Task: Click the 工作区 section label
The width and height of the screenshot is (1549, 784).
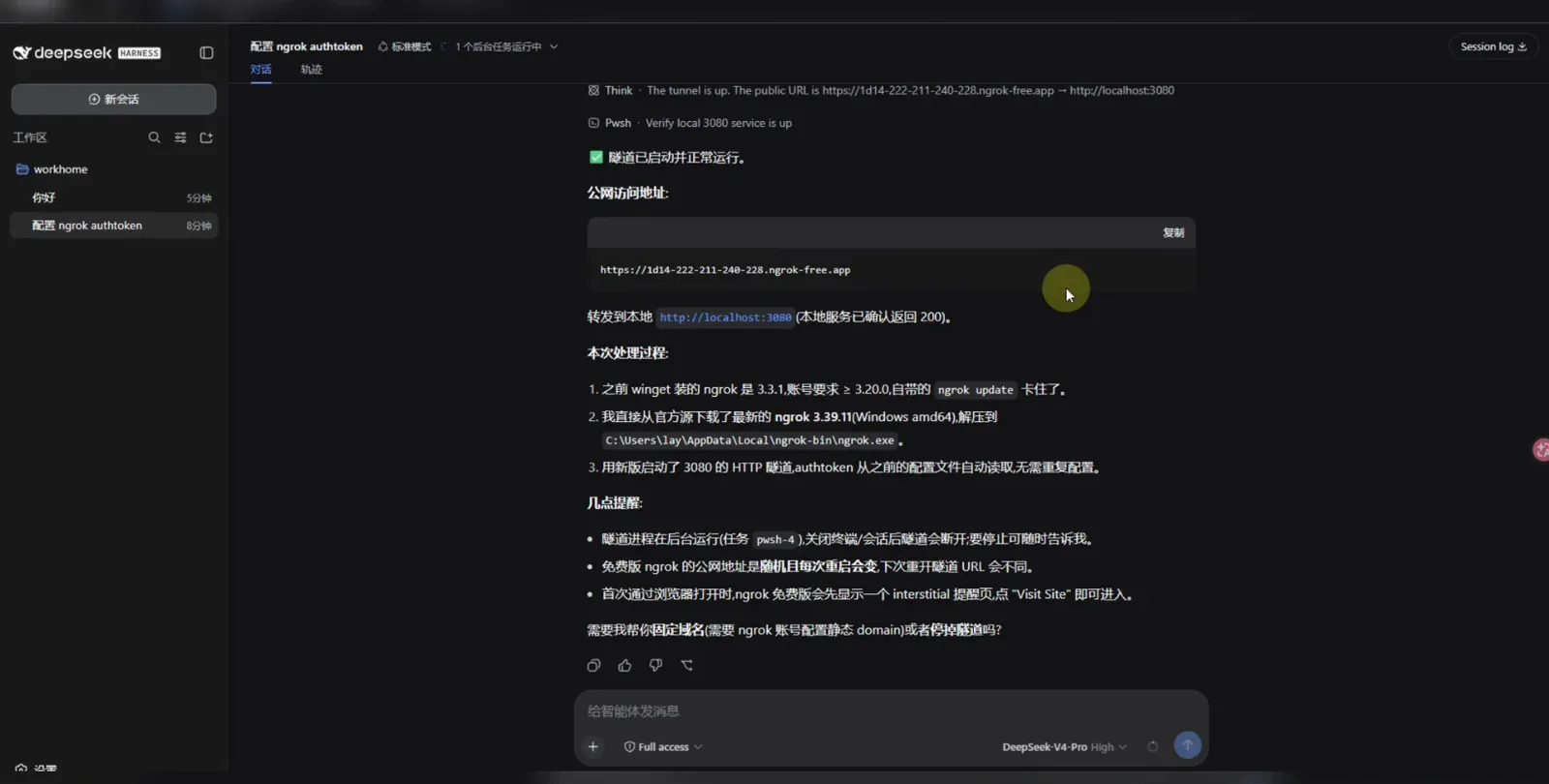Action: (x=30, y=137)
